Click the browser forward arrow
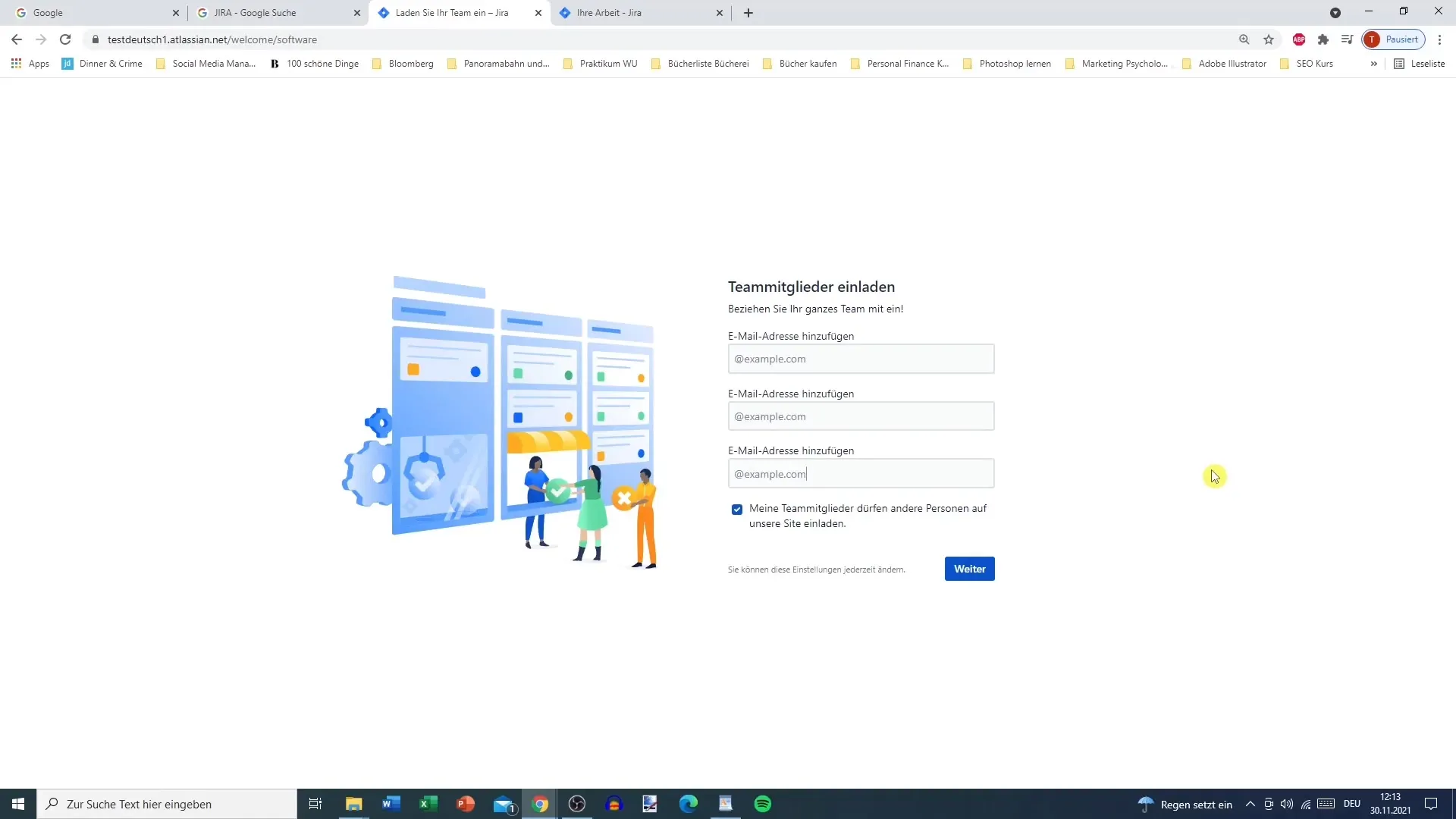 point(41,39)
